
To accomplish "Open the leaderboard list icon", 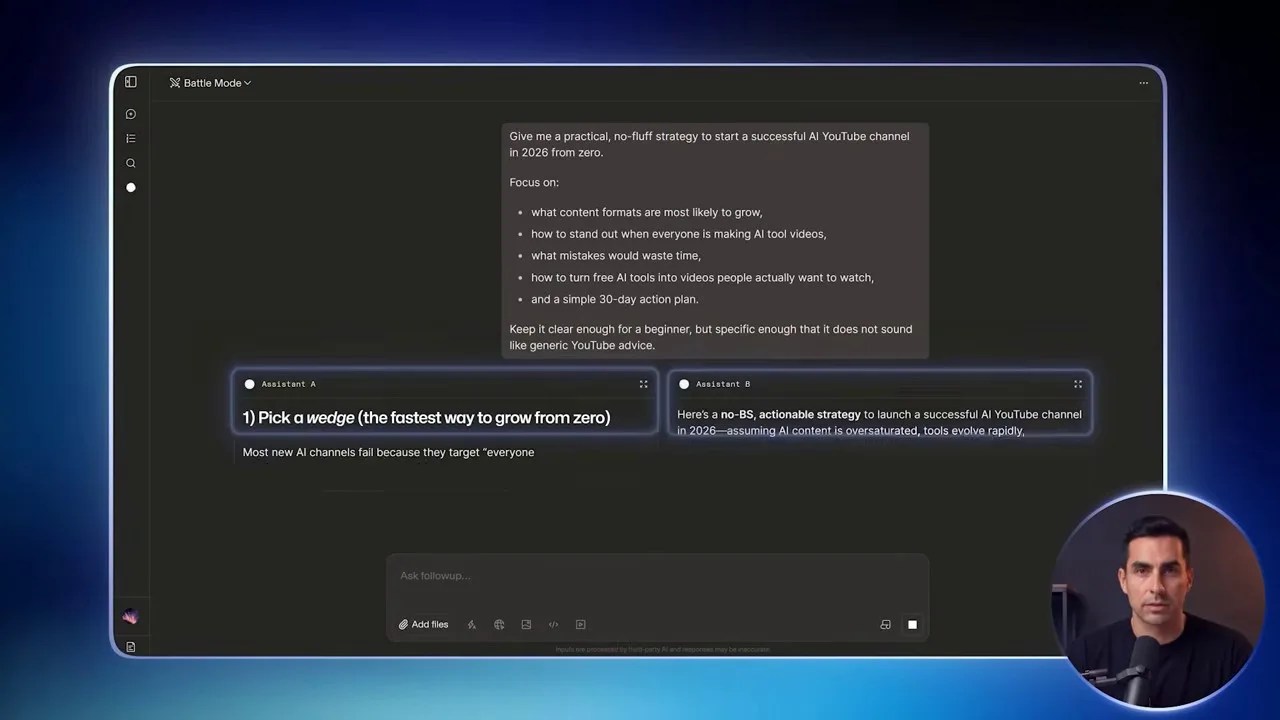I will click(131, 139).
